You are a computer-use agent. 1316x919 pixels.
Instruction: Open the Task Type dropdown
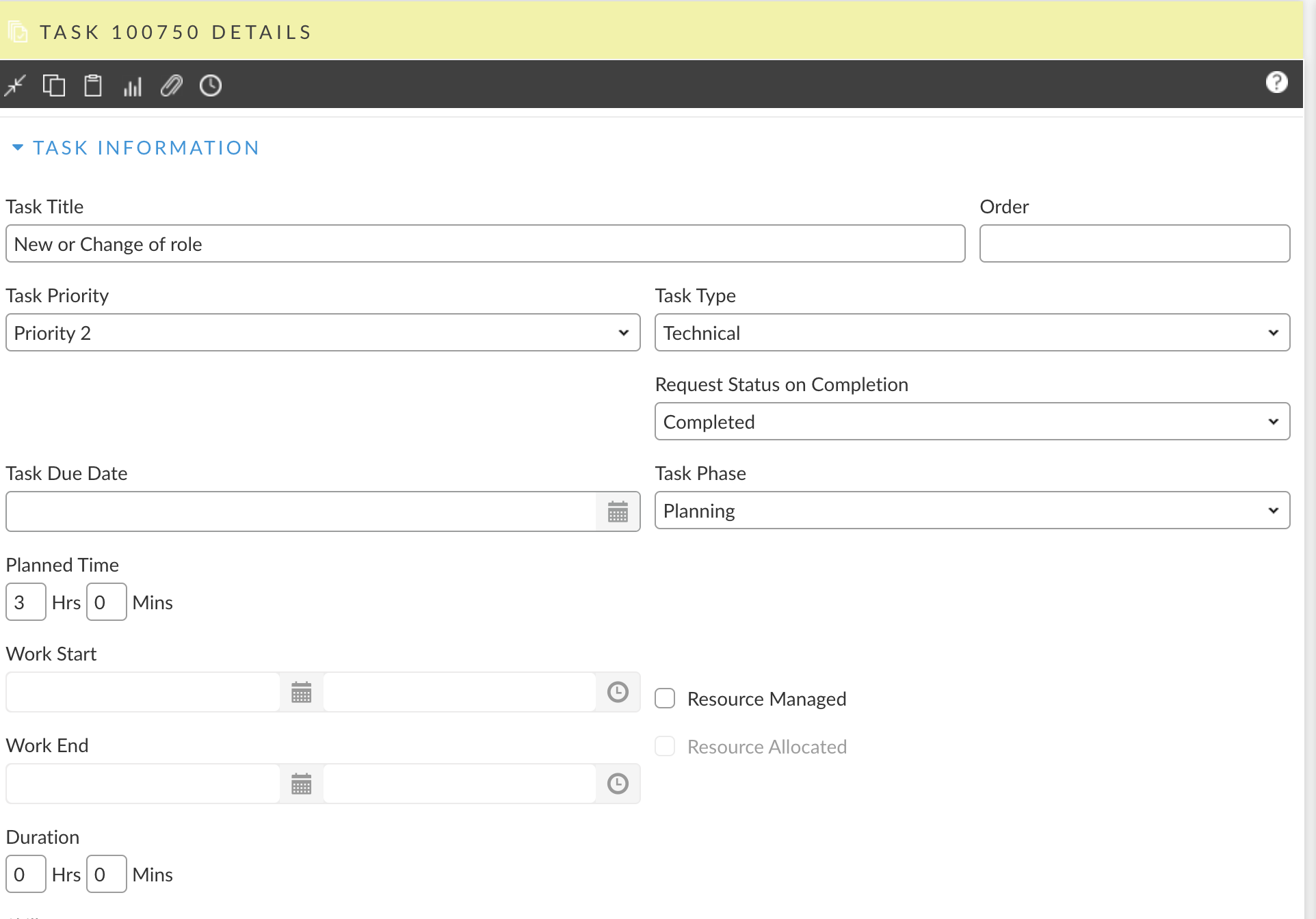tap(972, 333)
